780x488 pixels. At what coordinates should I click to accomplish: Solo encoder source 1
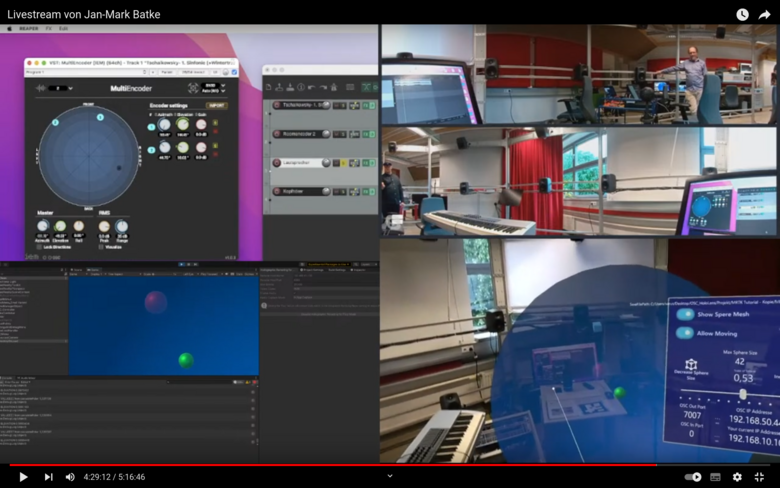(x=215, y=123)
